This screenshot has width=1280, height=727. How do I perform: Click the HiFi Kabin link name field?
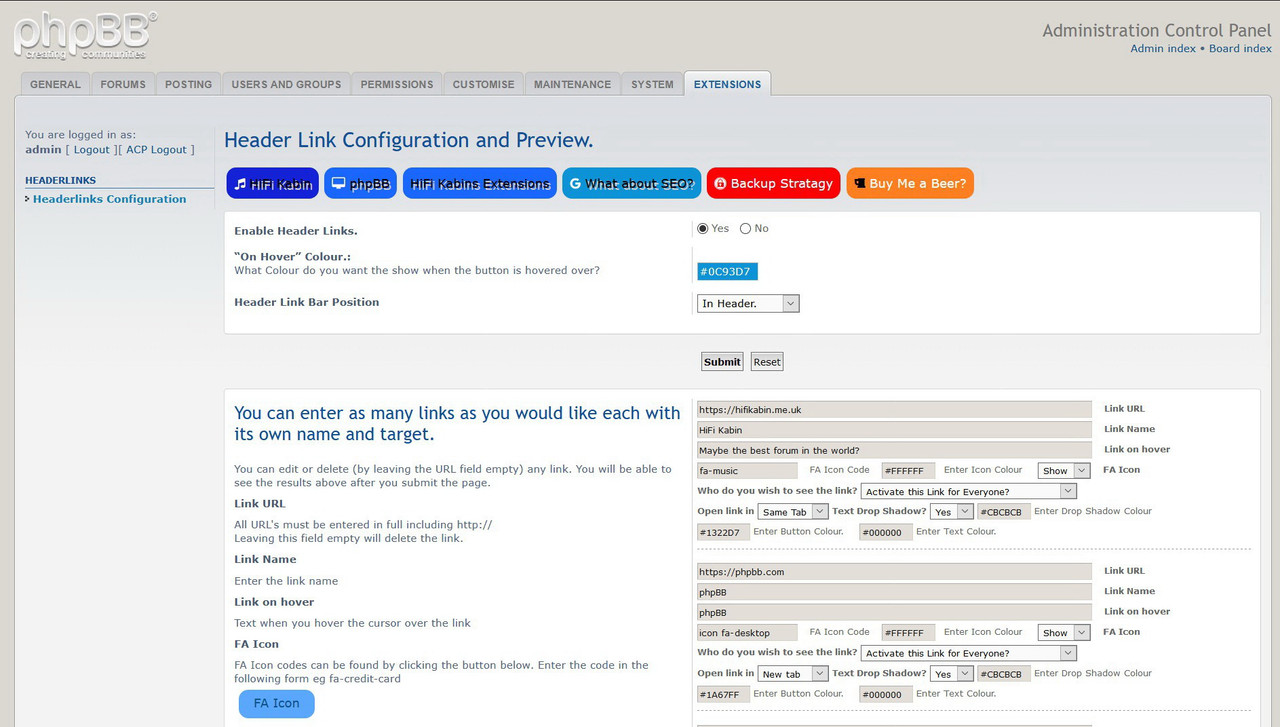pyautogui.click(x=894, y=430)
